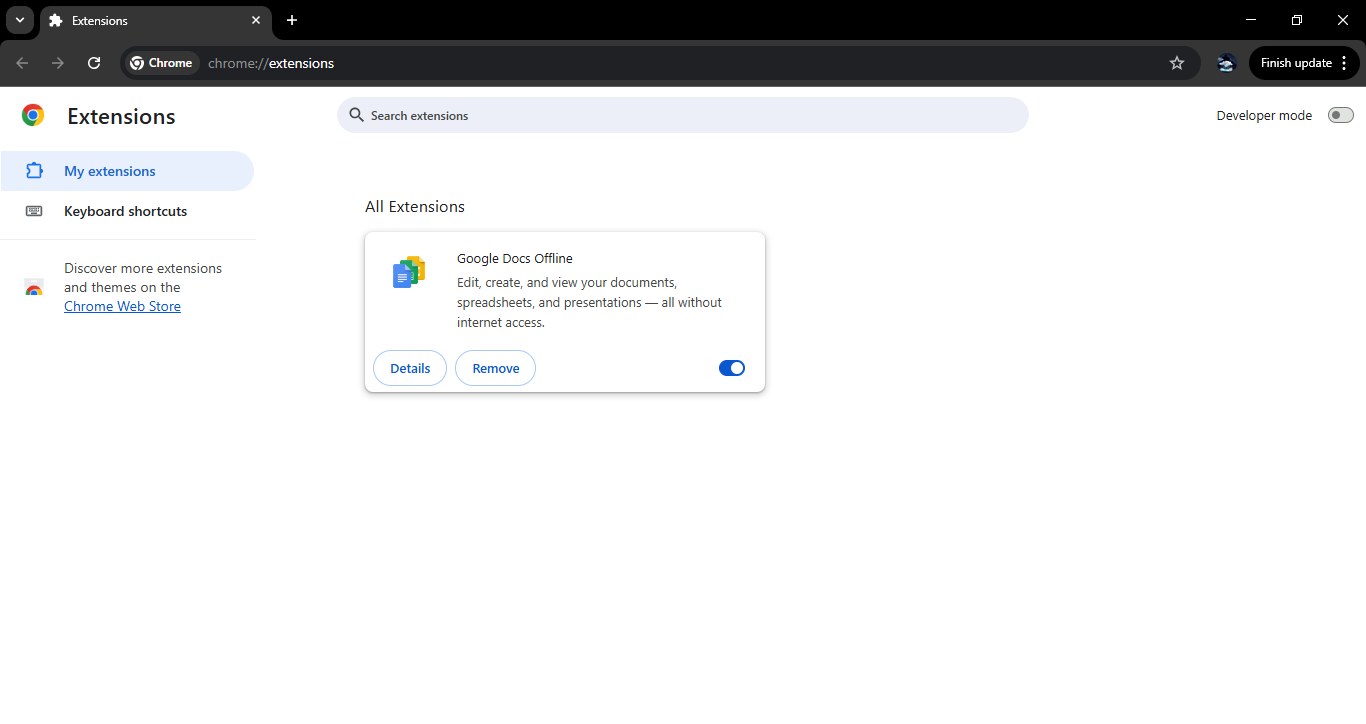
Task: Click the Chrome Web Store rainbow icon
Action: click(34, 288)
